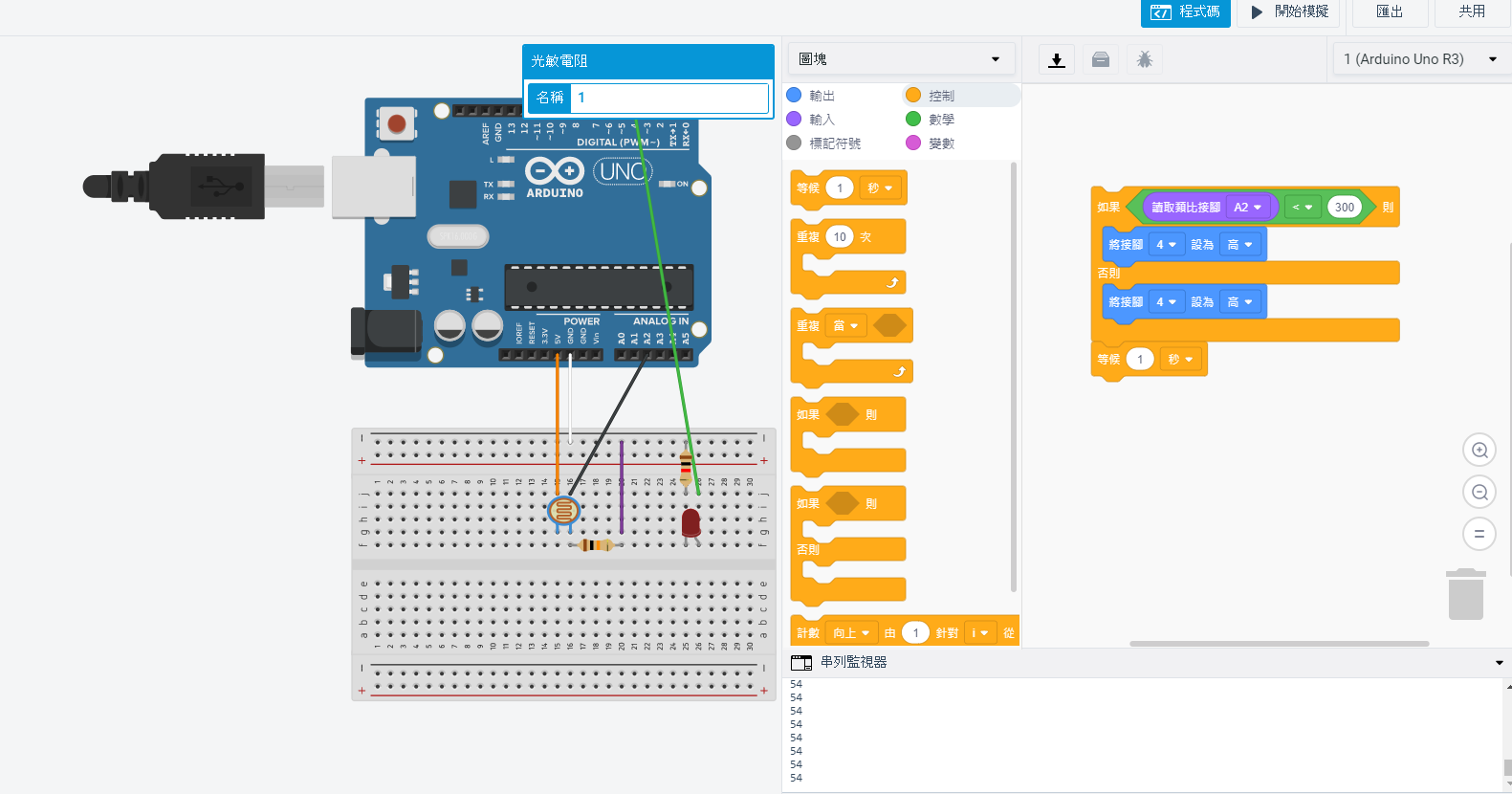Click the 串列監視器 window icon
This screenshot has width=1512, height=794.
pos(801,662)
